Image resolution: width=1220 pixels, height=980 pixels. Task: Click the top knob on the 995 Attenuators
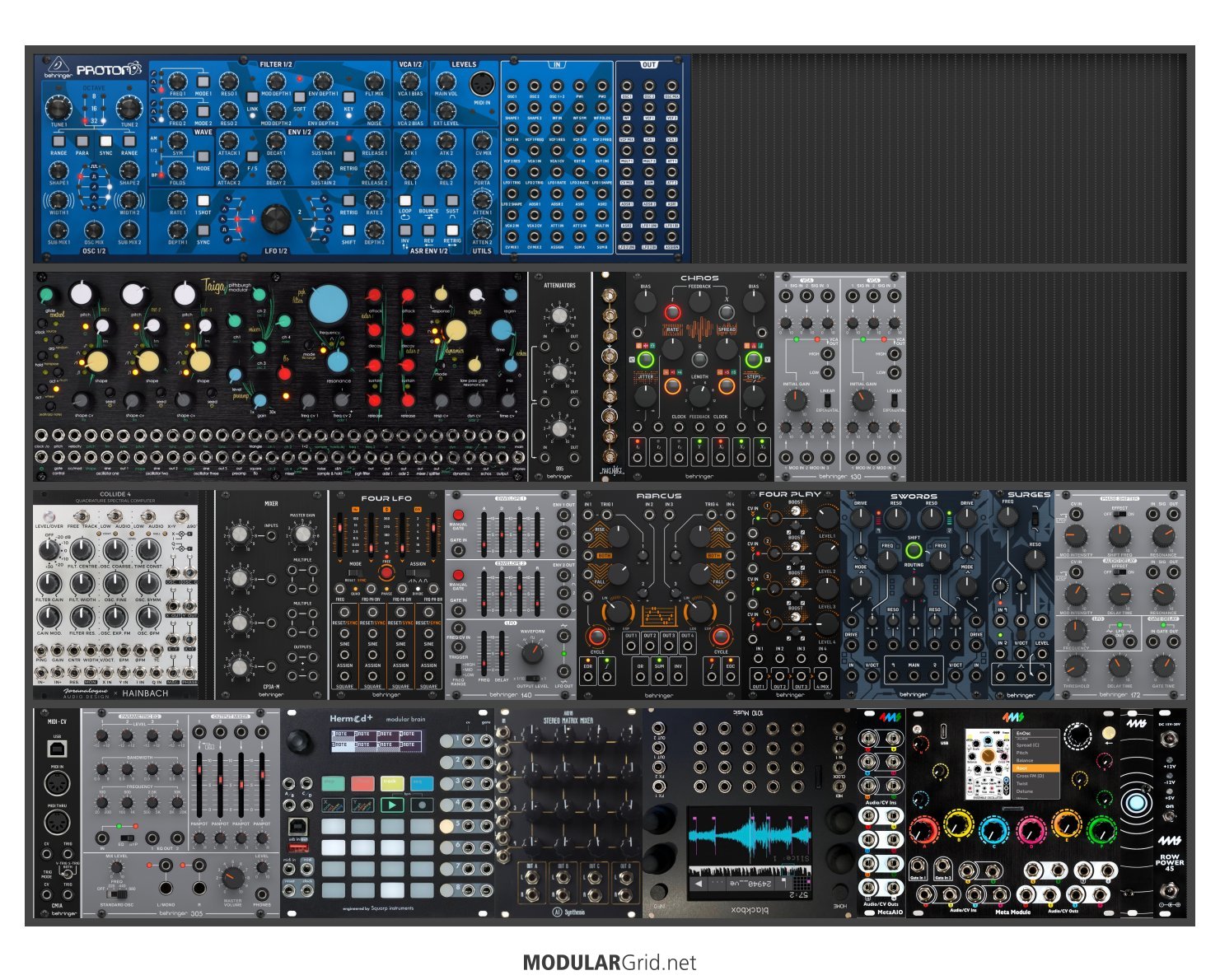tap(559, 316)
